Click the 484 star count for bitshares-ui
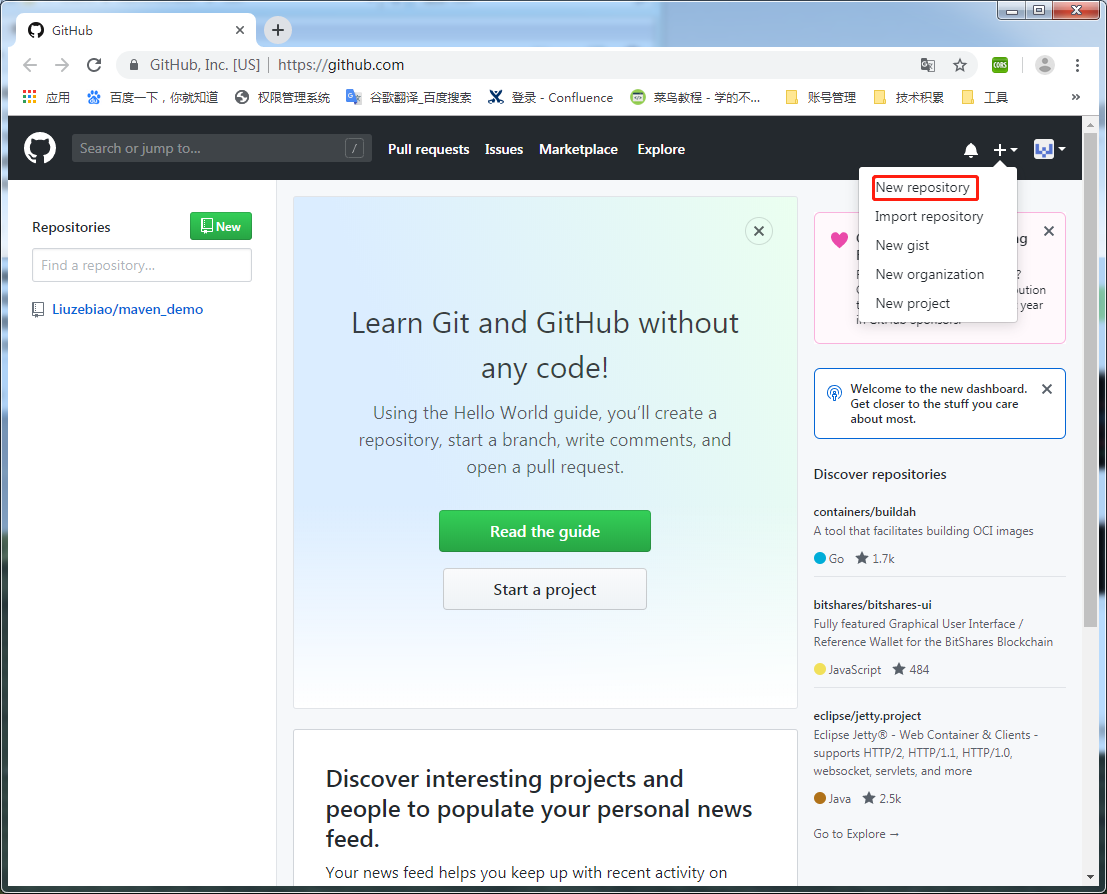 click(911, 669)
